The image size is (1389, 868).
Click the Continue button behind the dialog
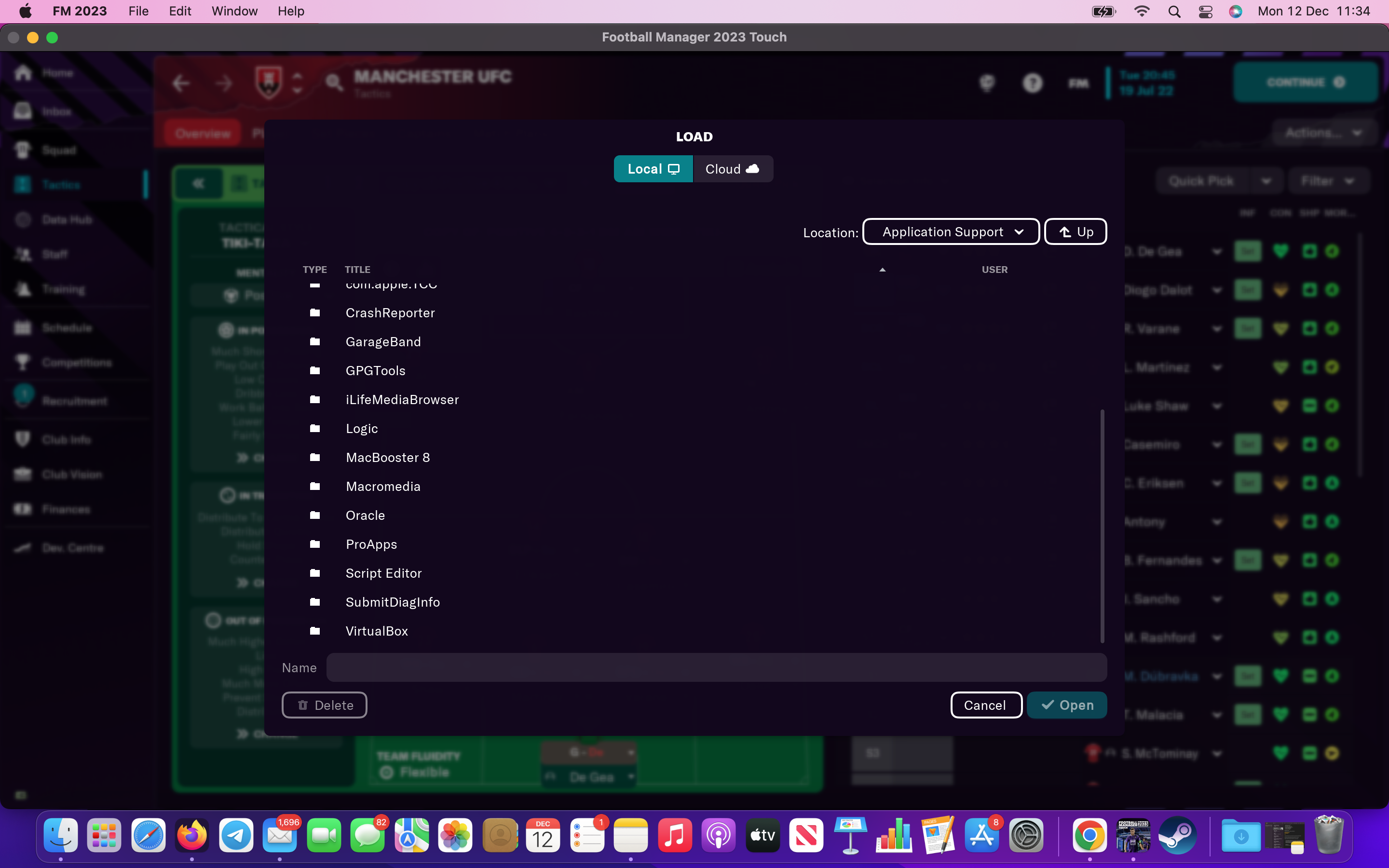tap(1306, 82)
